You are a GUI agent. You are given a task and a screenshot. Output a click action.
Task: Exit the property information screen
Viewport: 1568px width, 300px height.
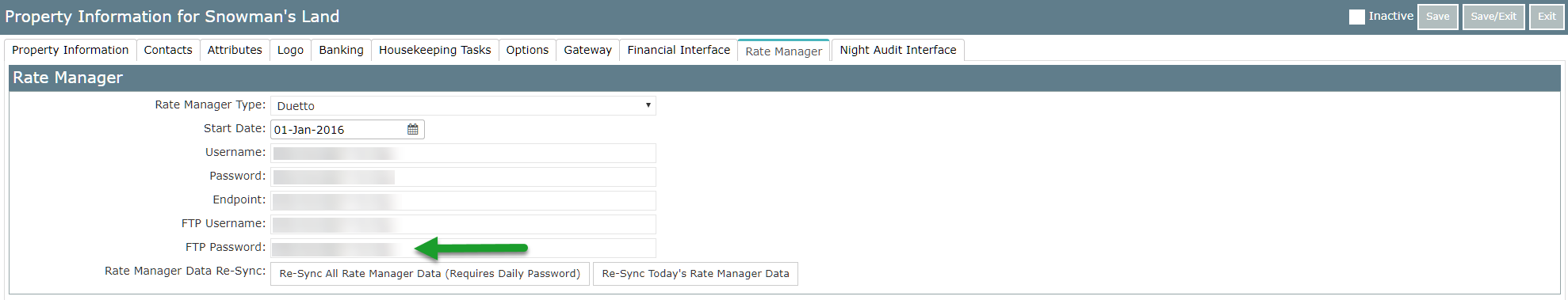[x=1547, y=17]
